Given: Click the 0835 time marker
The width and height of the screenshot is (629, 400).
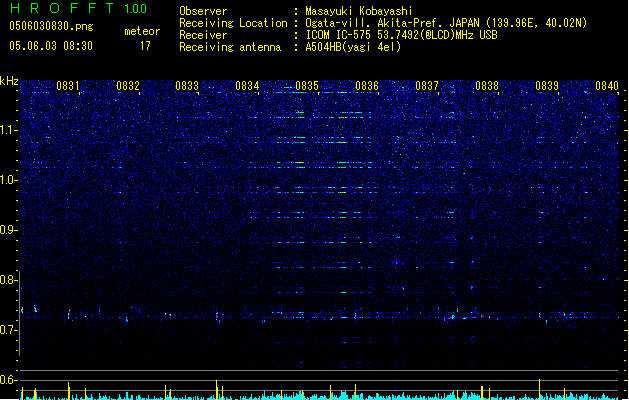Looking at the screenshot, I should pos(307,86).
